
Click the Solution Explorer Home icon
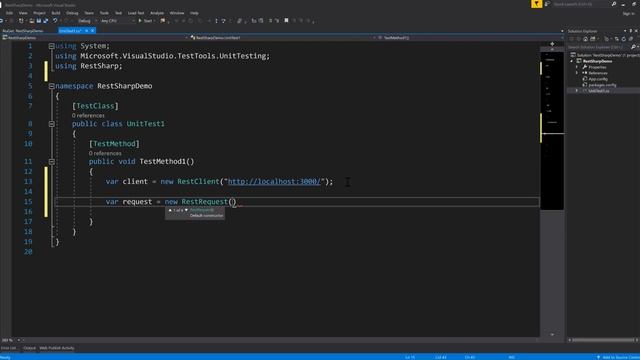point(585,39)
